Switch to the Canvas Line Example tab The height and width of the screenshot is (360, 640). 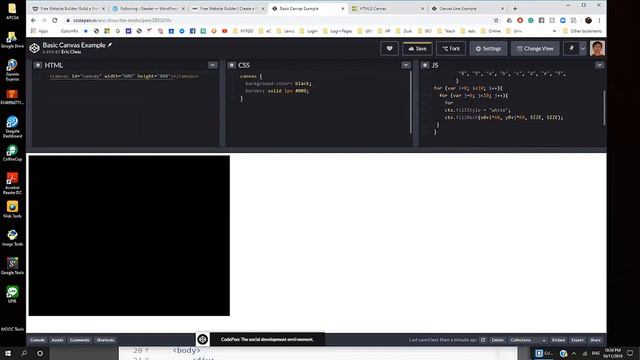click(x=468, y=9)
